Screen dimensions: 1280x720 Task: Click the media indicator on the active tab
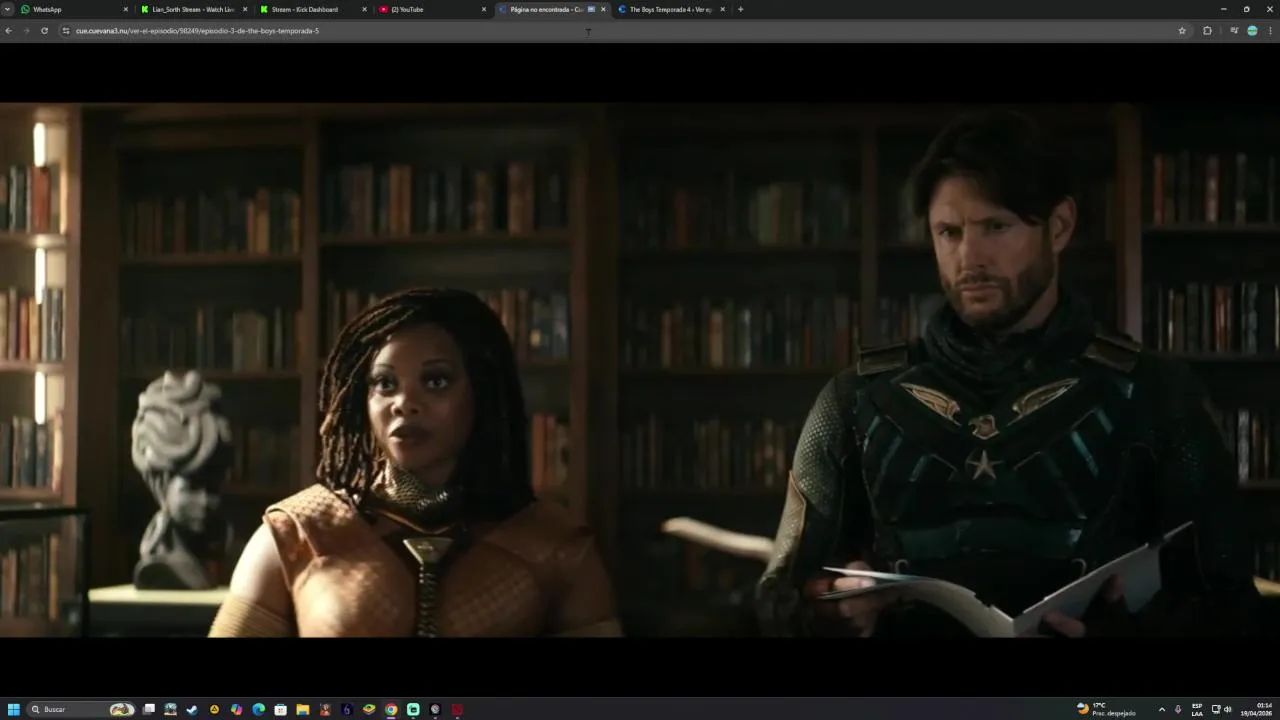pos(591,9)
